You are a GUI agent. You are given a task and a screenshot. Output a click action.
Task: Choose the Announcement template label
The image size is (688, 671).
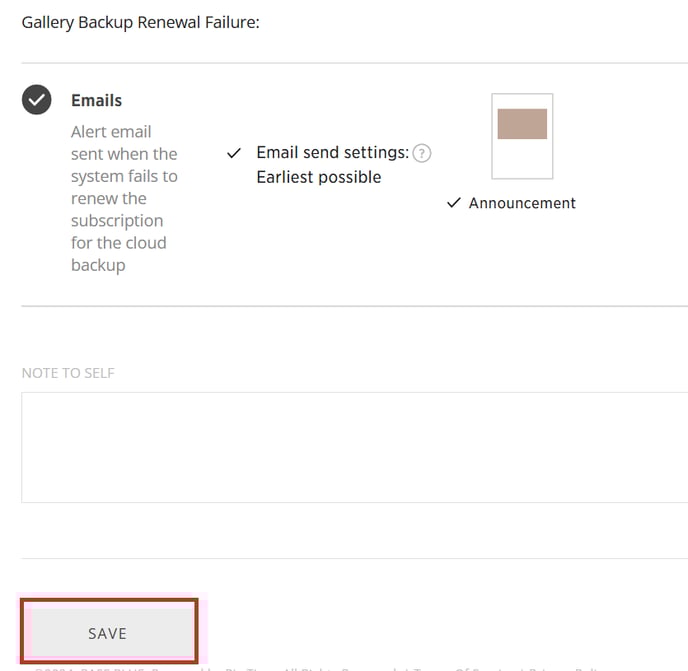(522, 203)
